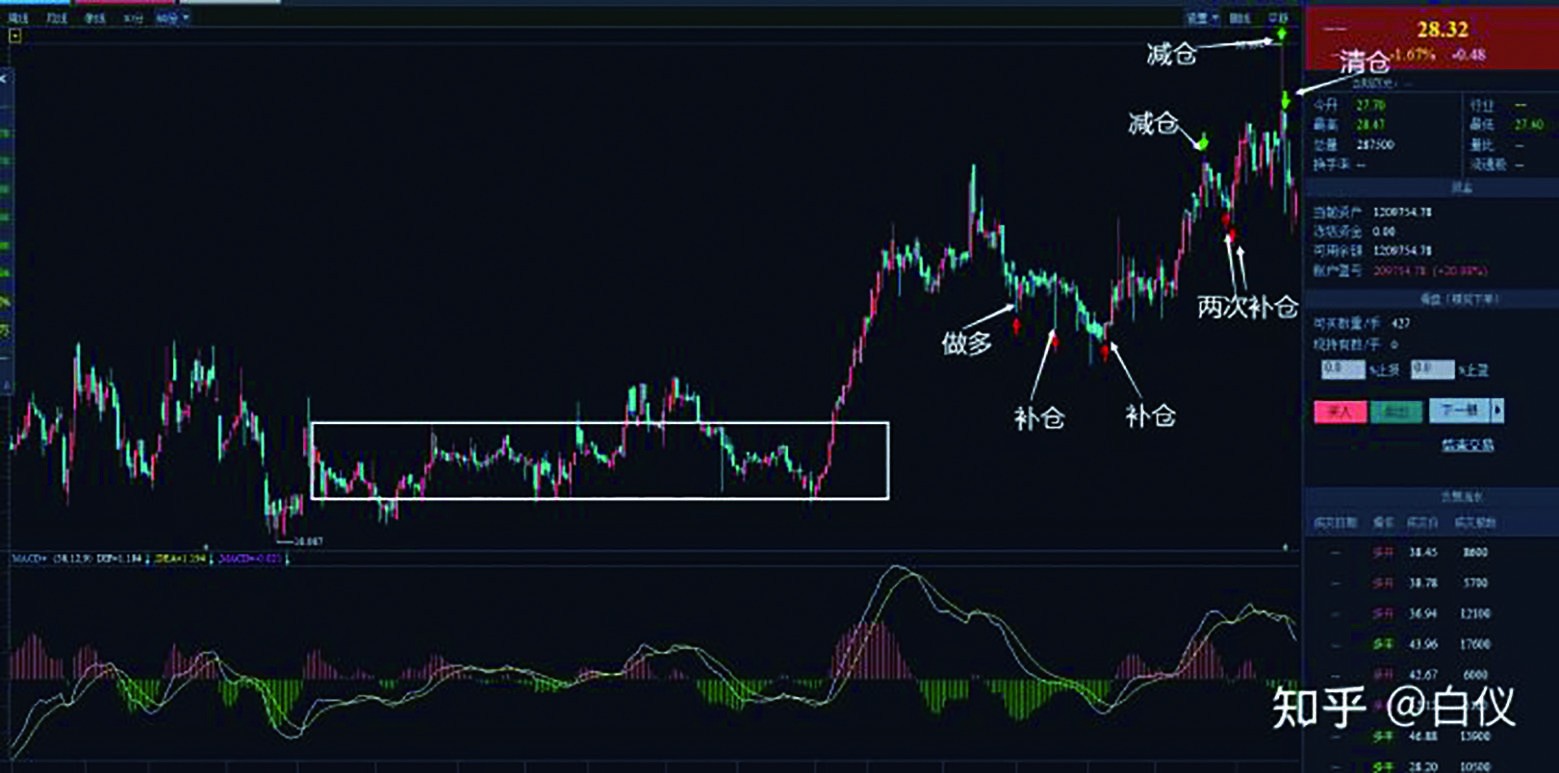1559x773 pixels.
Task: Click the Next bar (下一根) button
Action: 1459,411
